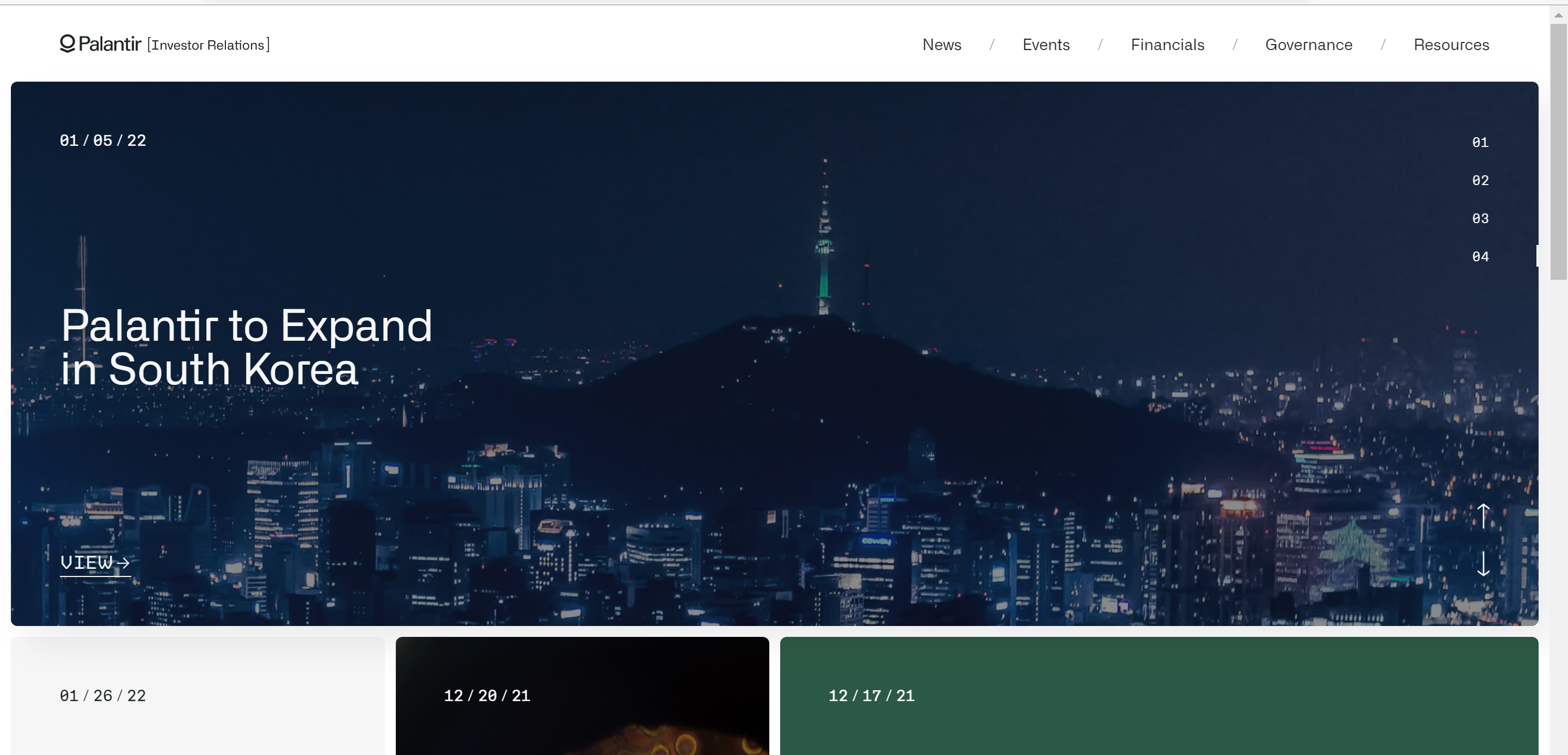Viewport: 1568px width, 755px height.
Task: Go to slide 01 of the carousel
Action: 1480,143
